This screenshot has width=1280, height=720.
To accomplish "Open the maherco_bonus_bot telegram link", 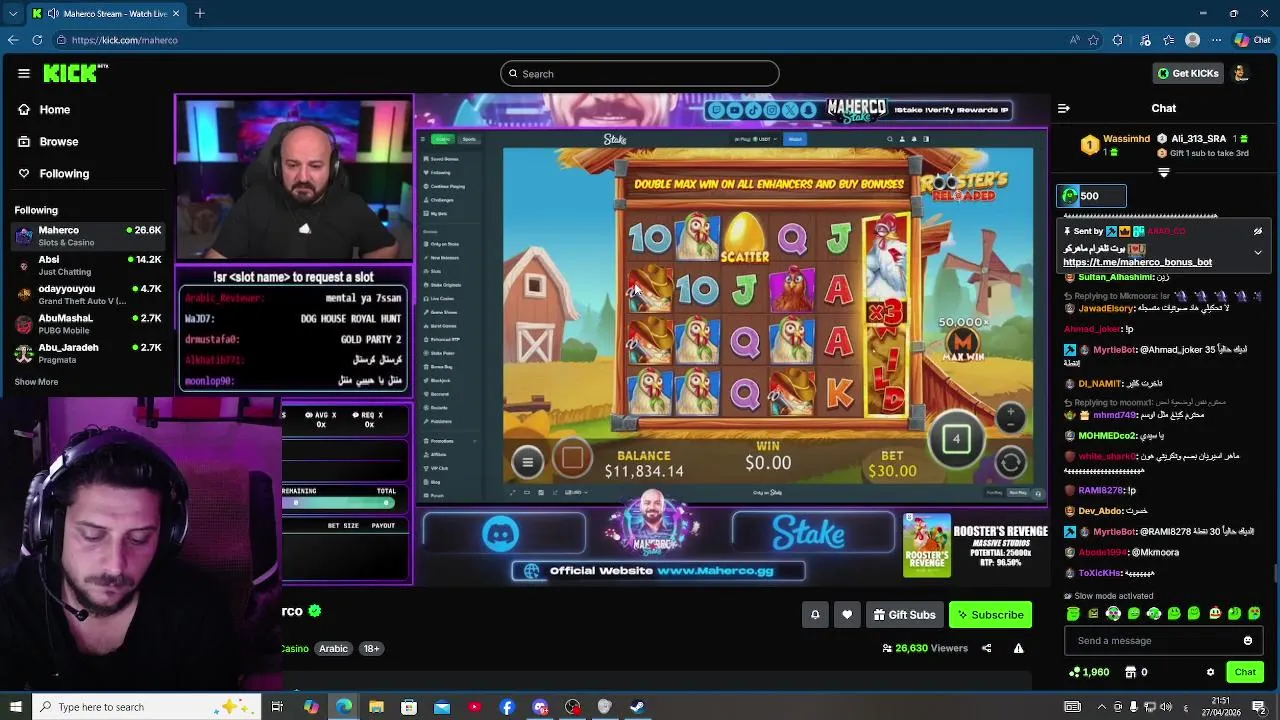I will pyautogui.click(x=1137, y=262).
